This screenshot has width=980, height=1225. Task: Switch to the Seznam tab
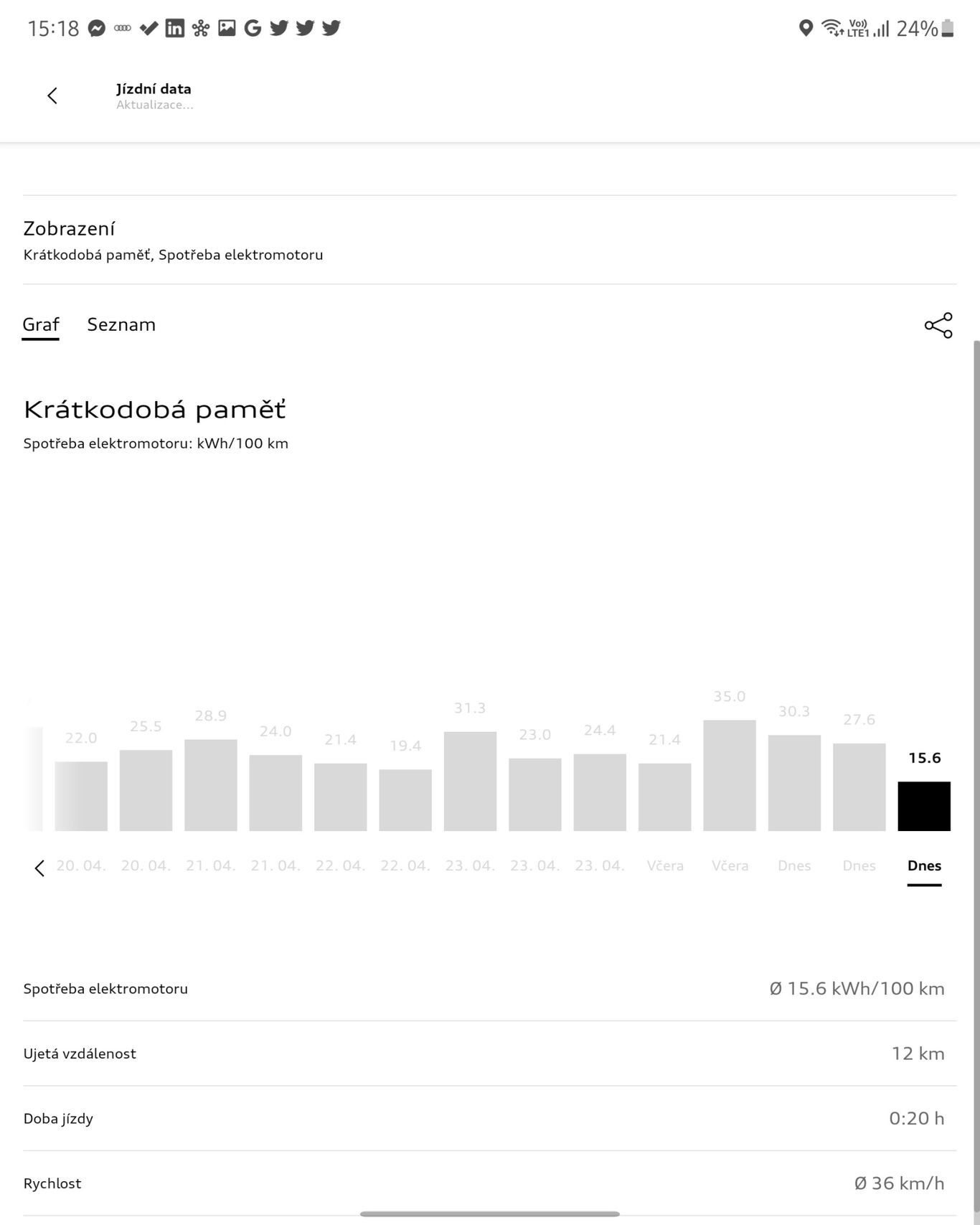coord(121,324)
